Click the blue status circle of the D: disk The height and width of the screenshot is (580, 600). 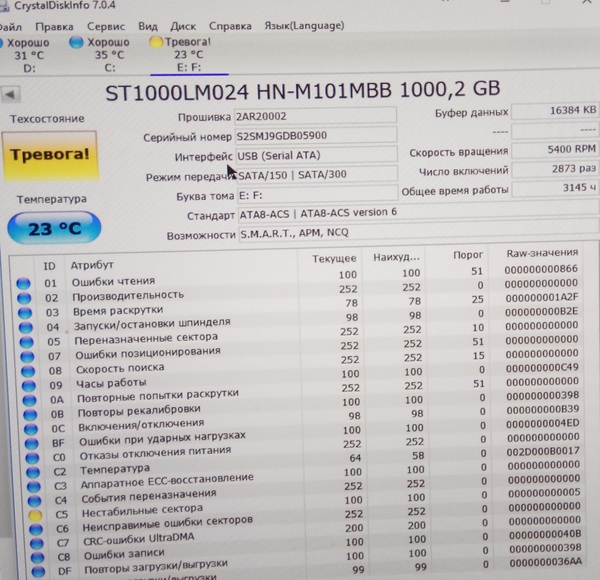5,43
